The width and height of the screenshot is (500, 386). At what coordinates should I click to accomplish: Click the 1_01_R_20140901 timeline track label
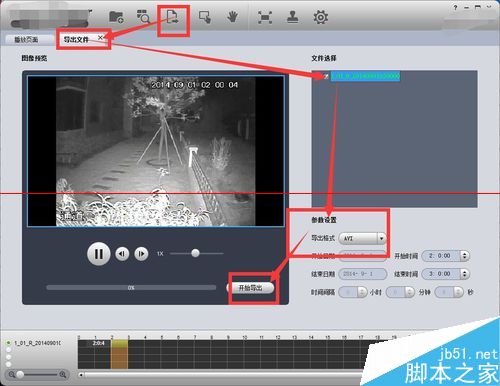click(x=37, y=343)
